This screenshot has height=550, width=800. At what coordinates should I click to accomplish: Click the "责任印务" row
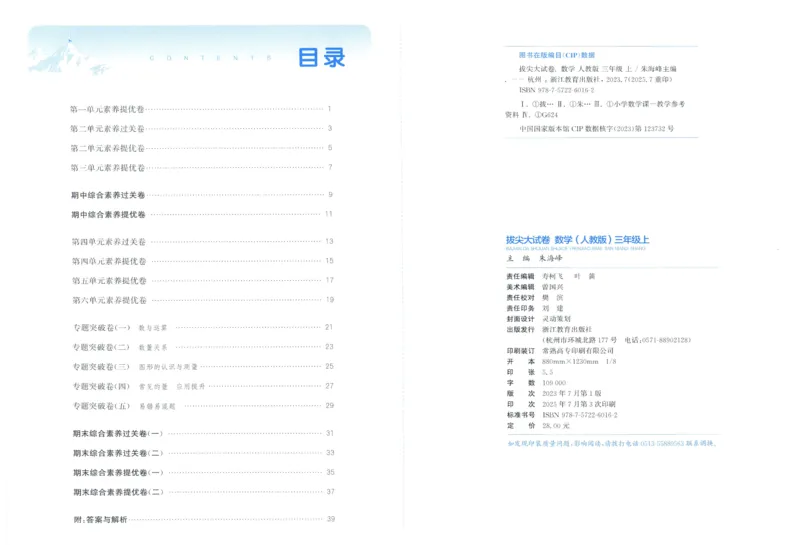tap(535, 308)
